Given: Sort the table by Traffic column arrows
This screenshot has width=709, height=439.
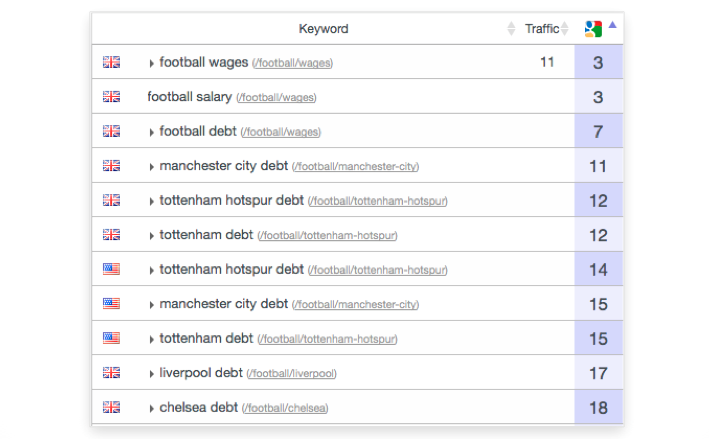Looking at the screenshot, I should [x=564, y=29].
